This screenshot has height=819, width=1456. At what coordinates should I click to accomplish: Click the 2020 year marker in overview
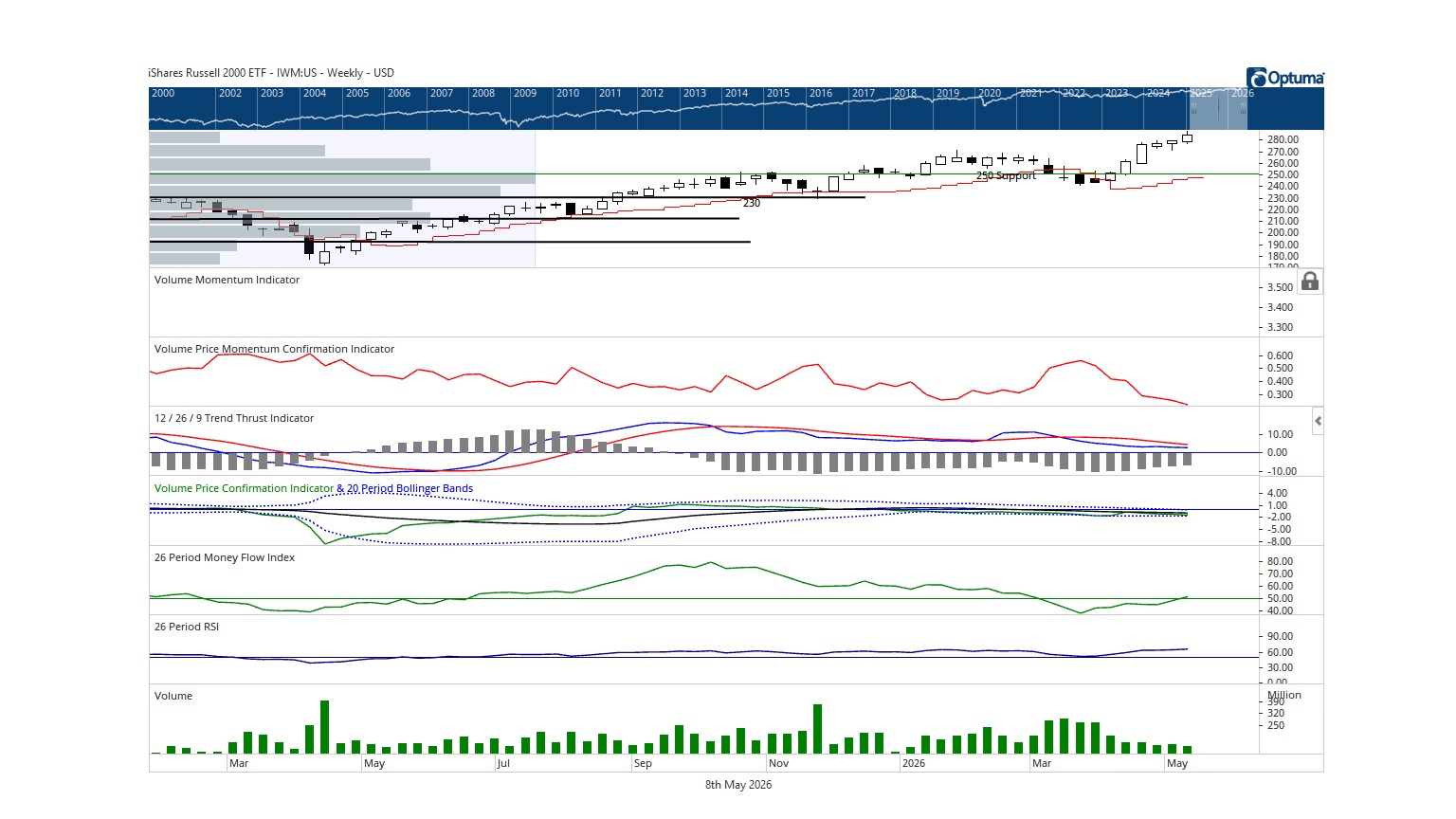(989, 93)
